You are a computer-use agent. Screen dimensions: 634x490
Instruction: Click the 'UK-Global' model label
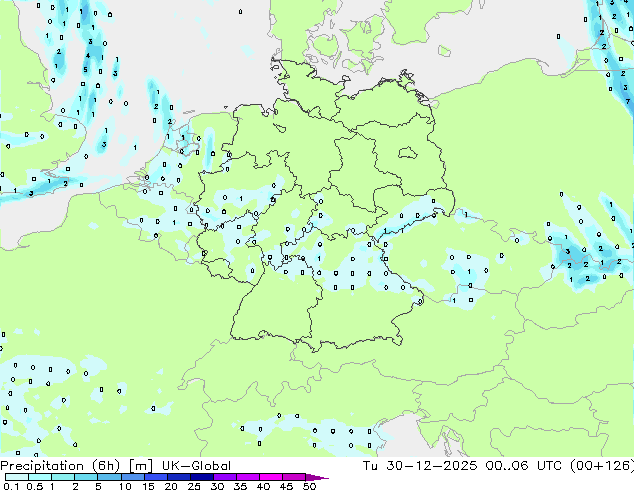[196, 466]
